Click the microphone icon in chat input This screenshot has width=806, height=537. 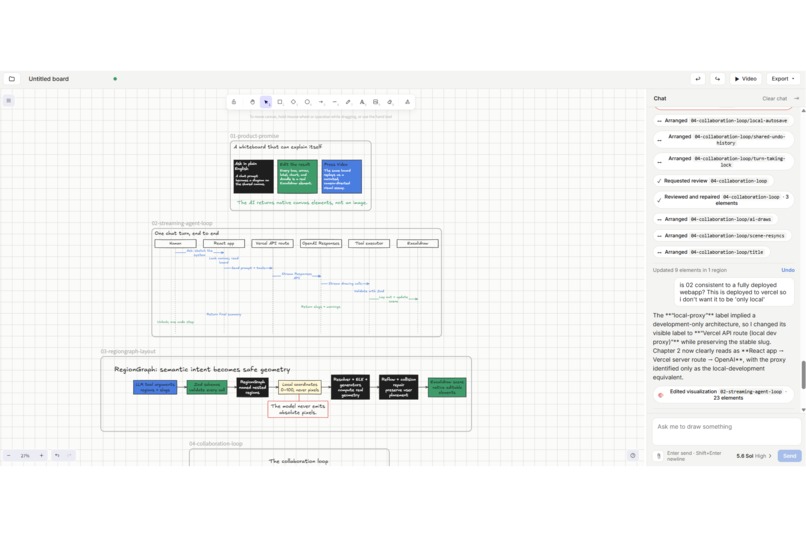658,456
